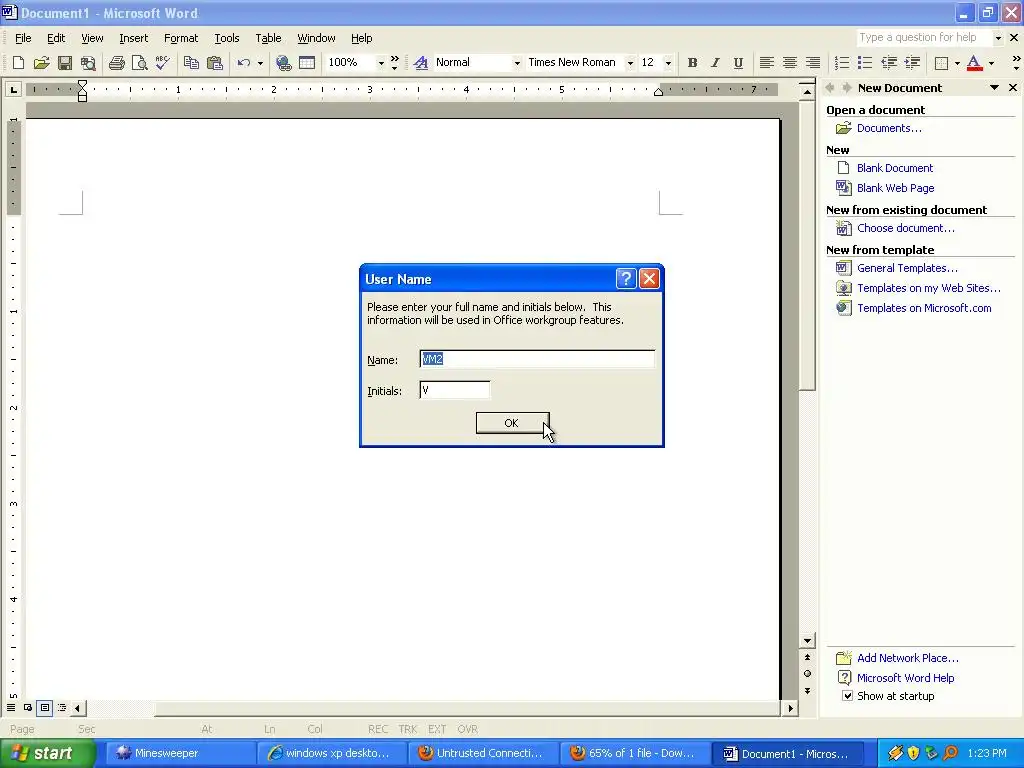Go back in the task pane

point(830,88)
